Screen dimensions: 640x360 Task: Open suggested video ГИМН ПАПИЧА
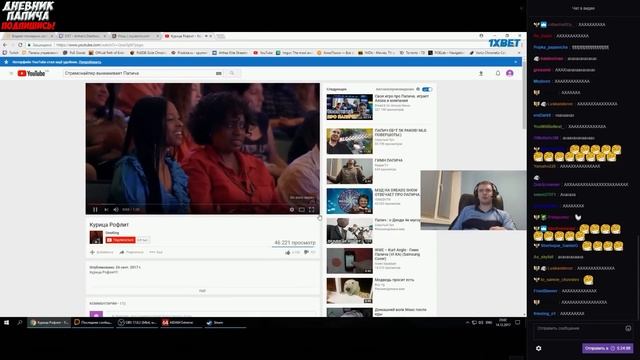[x=350, y=171]
